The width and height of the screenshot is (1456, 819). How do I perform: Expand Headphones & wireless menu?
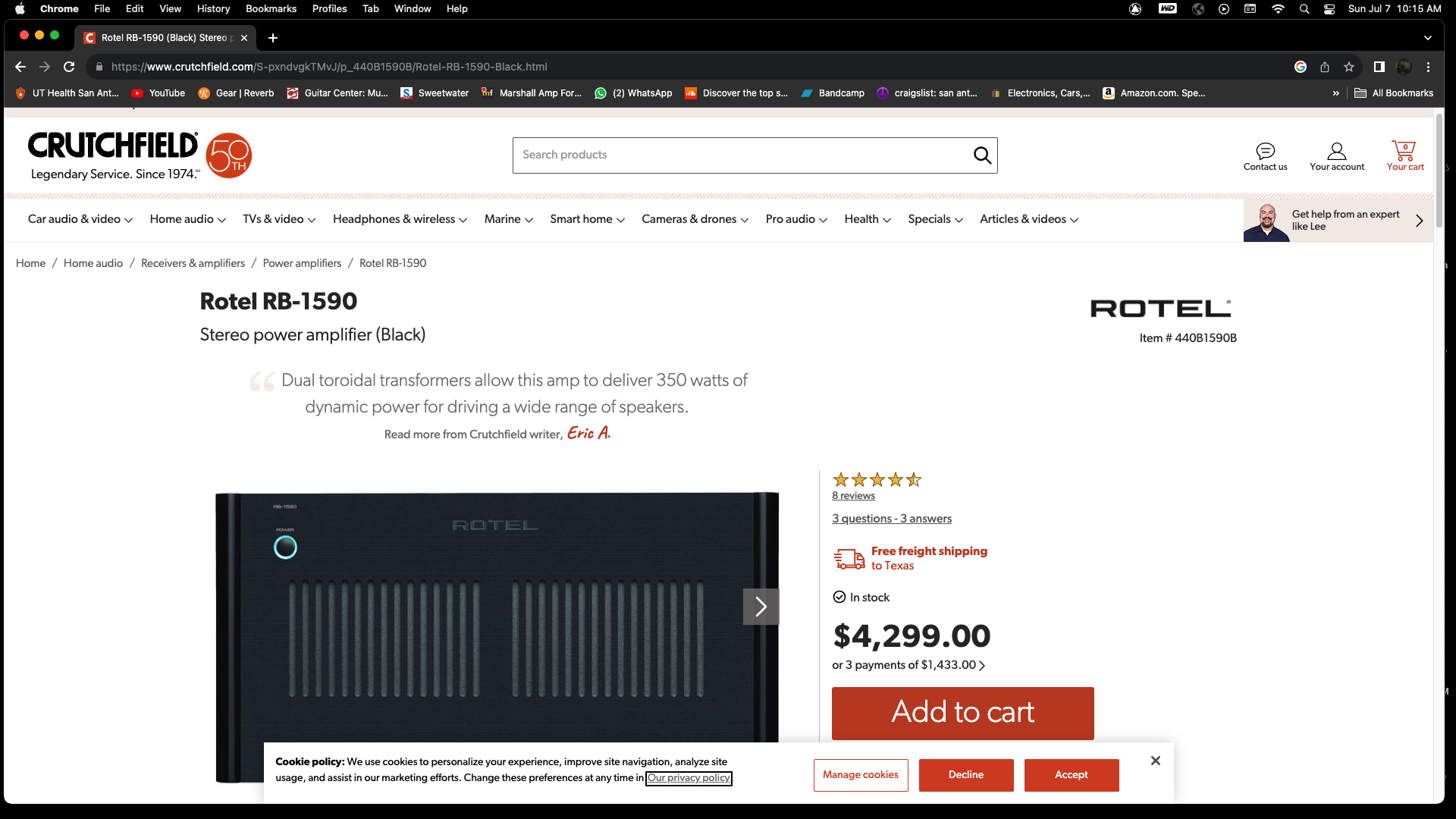[400, 219]
